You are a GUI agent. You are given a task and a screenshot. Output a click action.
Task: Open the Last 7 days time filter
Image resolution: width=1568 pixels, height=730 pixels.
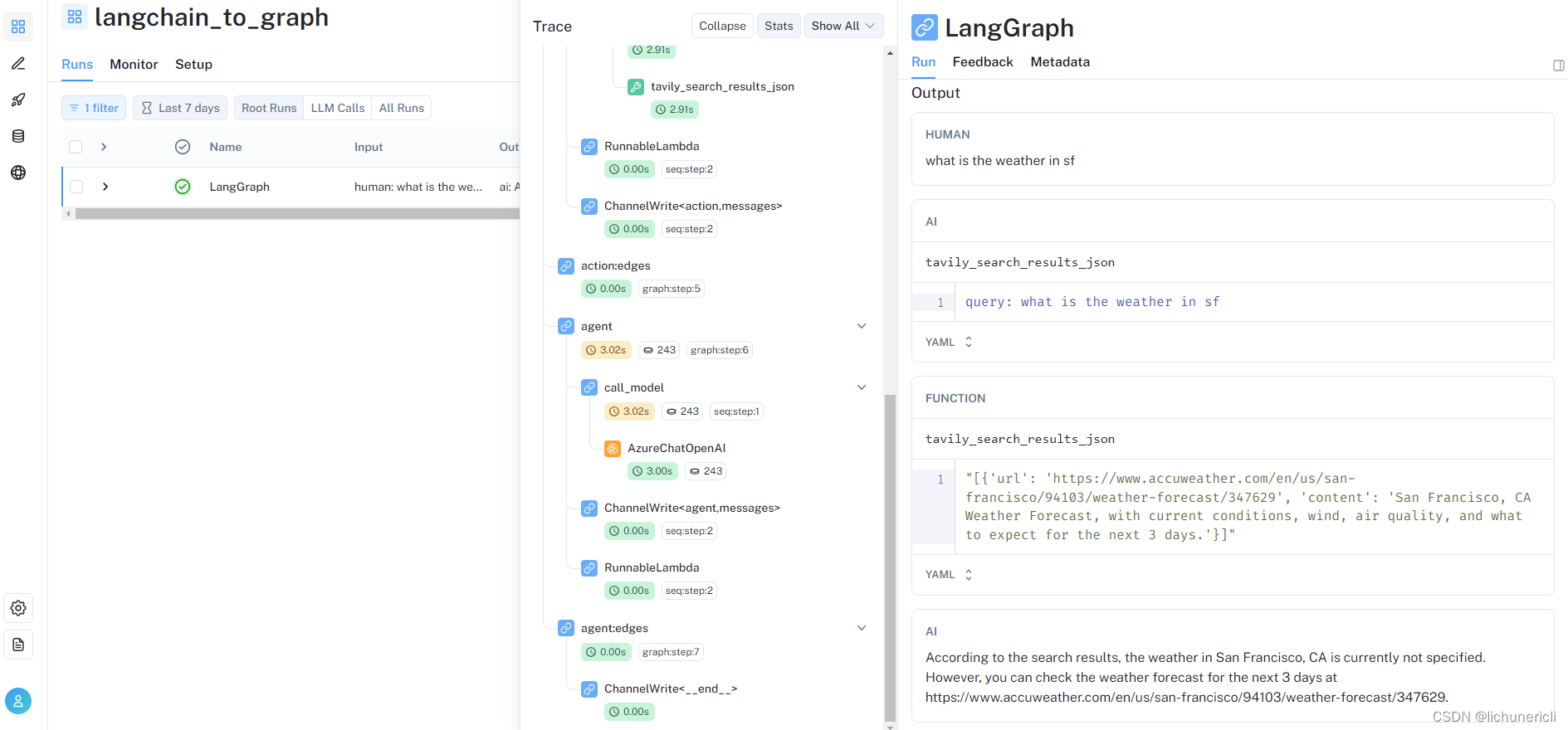[x=180, y=108]
